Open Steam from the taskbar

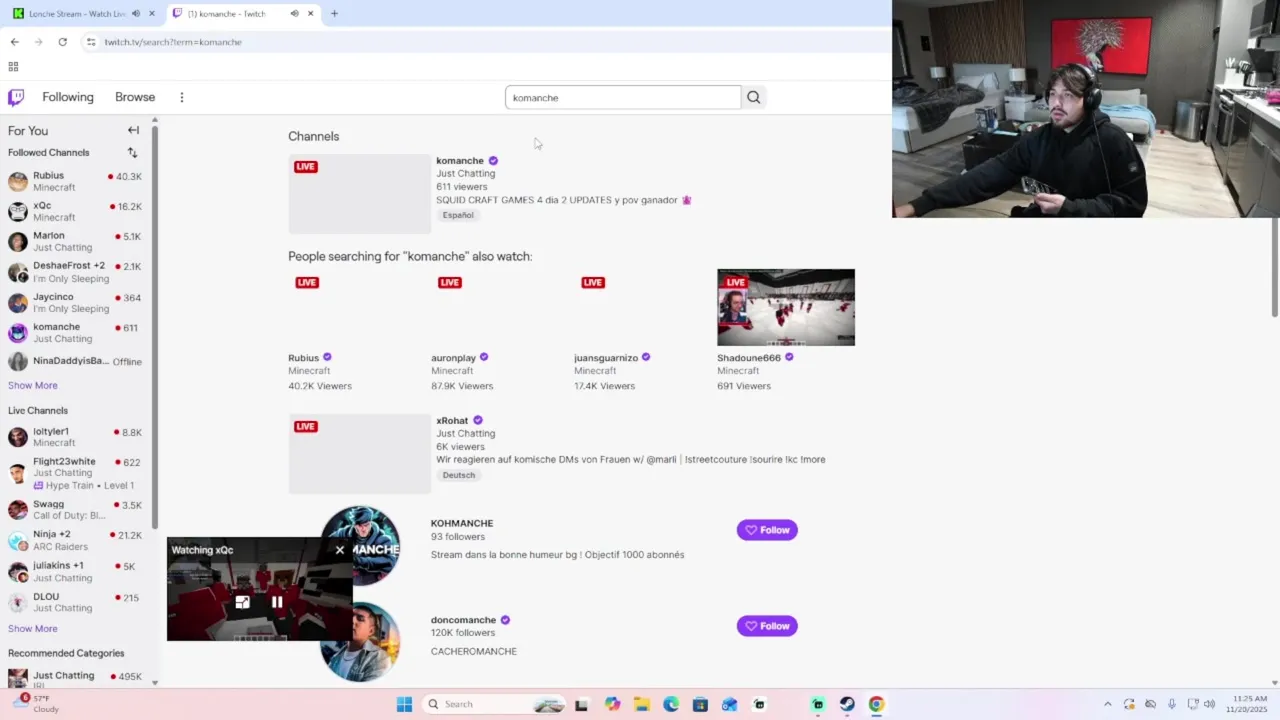pyautogui.click(x=847, y=704)
